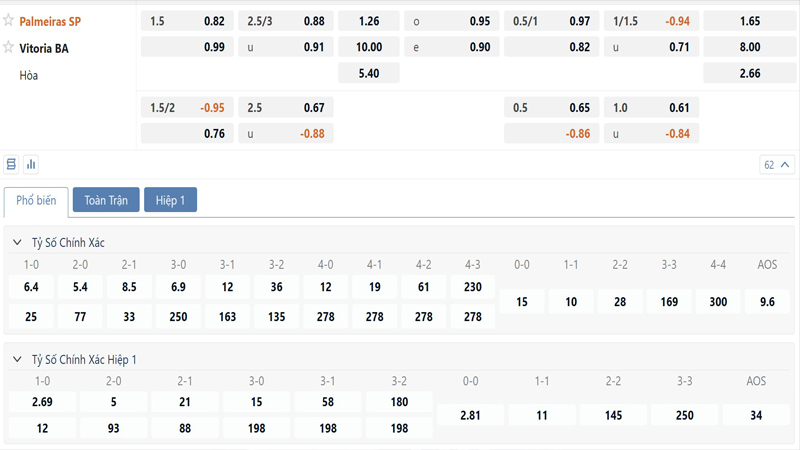
Task: Select handicap 1.5/2 odds -0.95
Action: tap(187, 108)
